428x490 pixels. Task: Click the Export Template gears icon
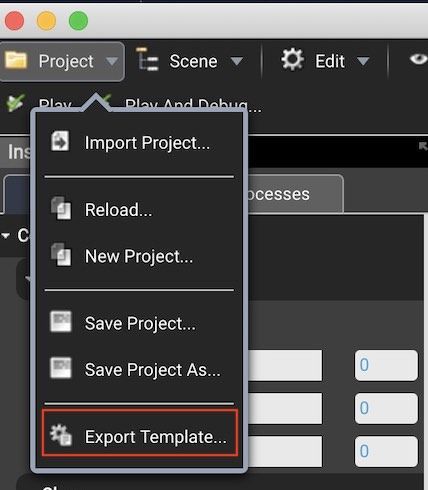click(x=61, y=435)
